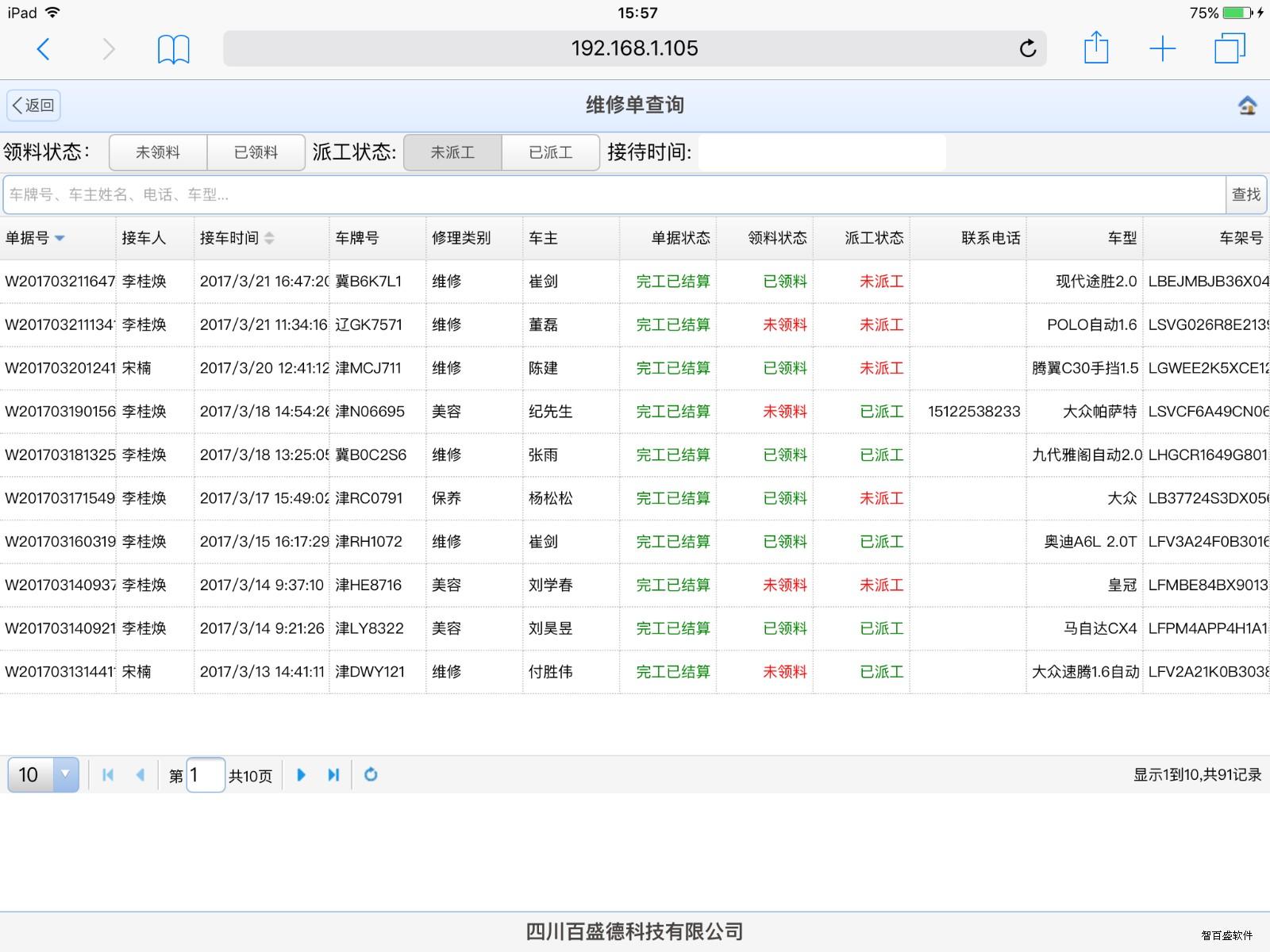This screenshot has width=1270, height=952.
Task: Select plate number 冀B0C2S6
Action: [x=371, y=455]
